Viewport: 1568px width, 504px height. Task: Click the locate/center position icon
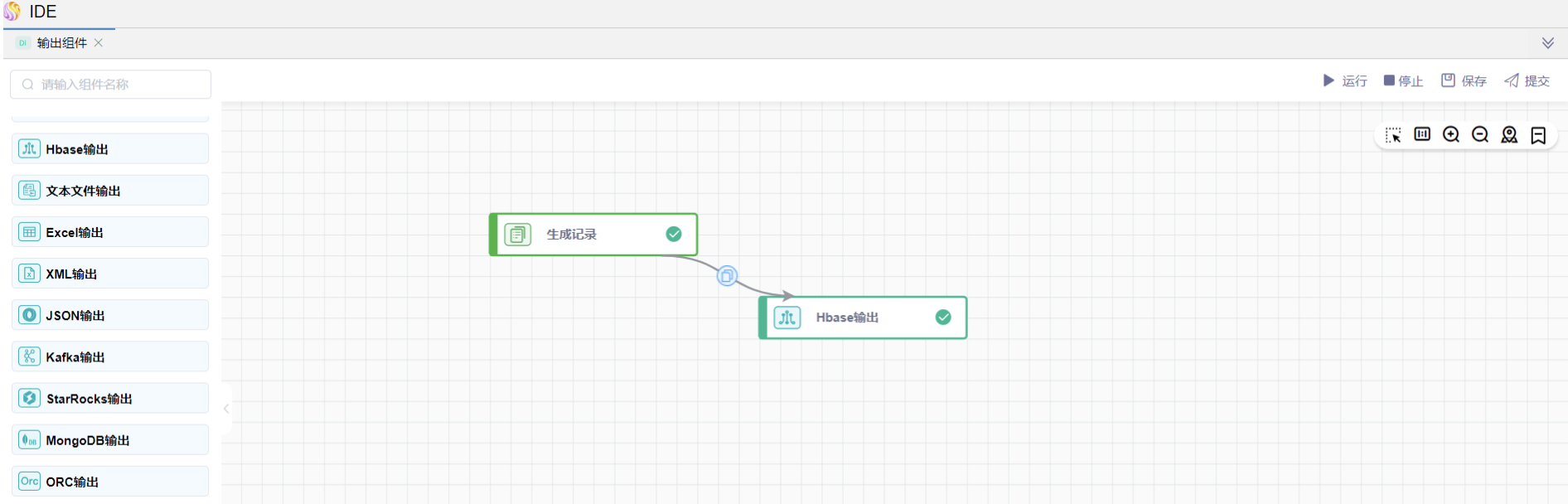[1509, 135]
